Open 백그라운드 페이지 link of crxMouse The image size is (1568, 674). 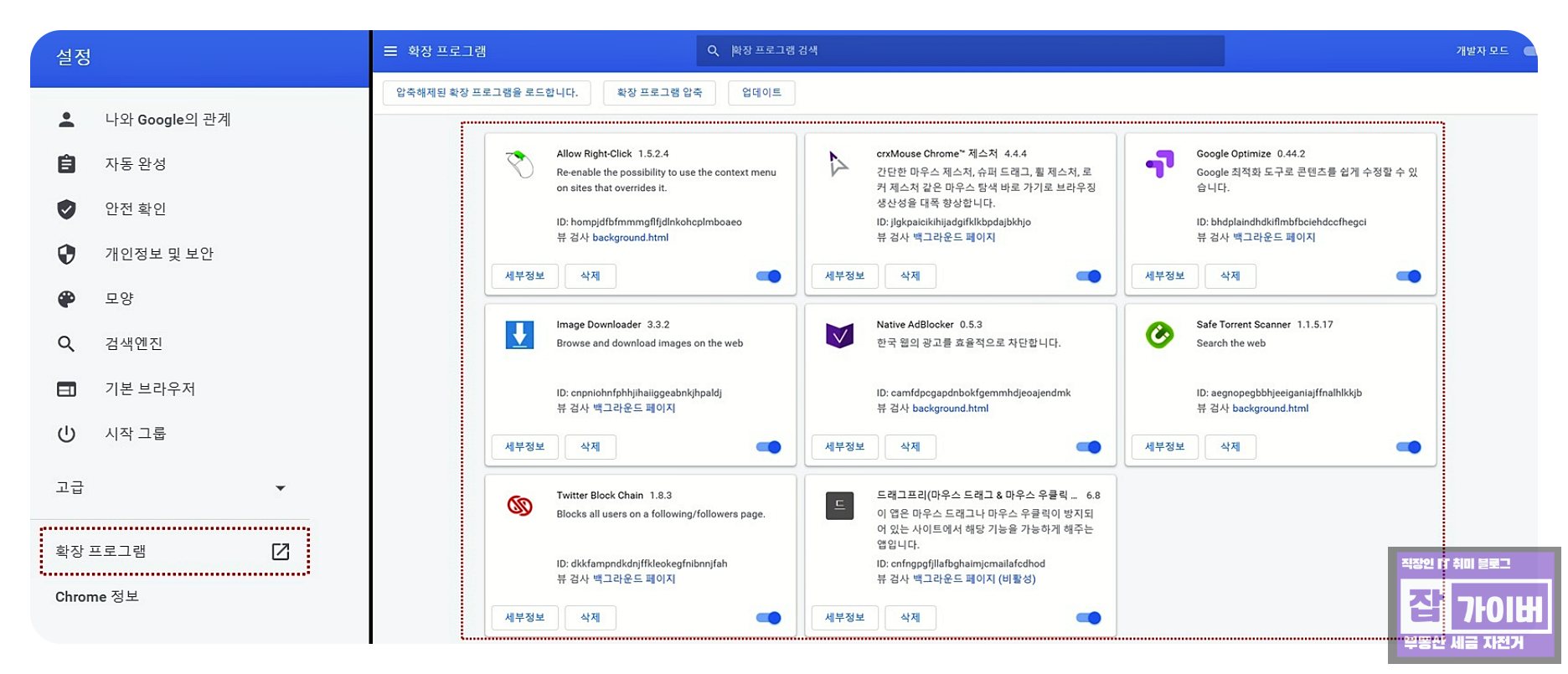954,238
